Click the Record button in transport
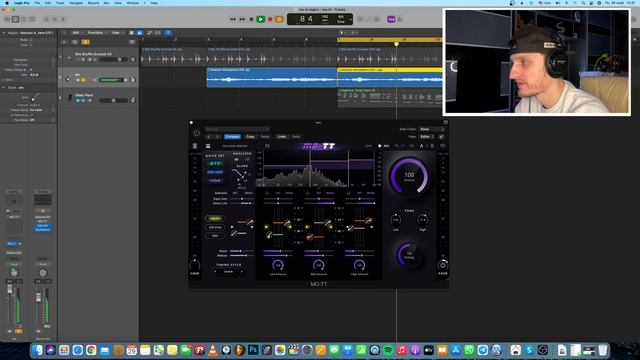 pyautogui.click(x=270, y=19)
